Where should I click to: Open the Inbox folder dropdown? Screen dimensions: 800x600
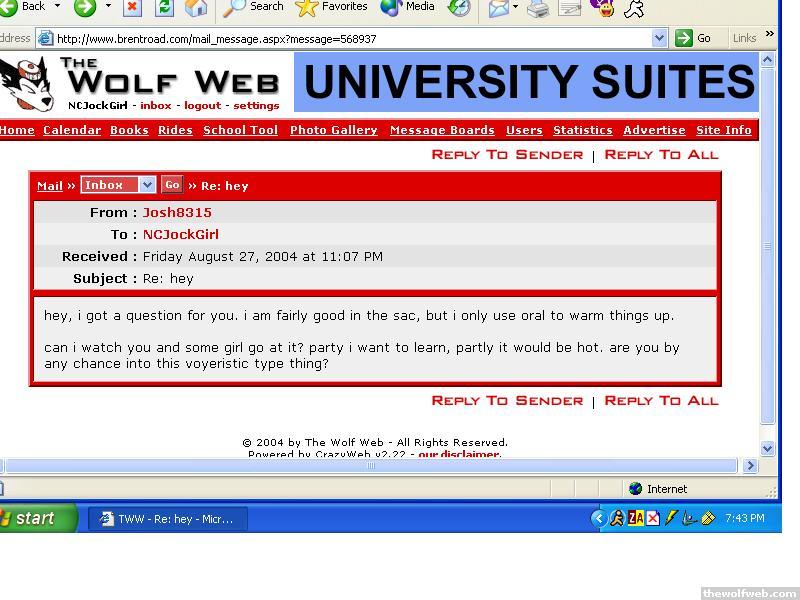point(147,185)
